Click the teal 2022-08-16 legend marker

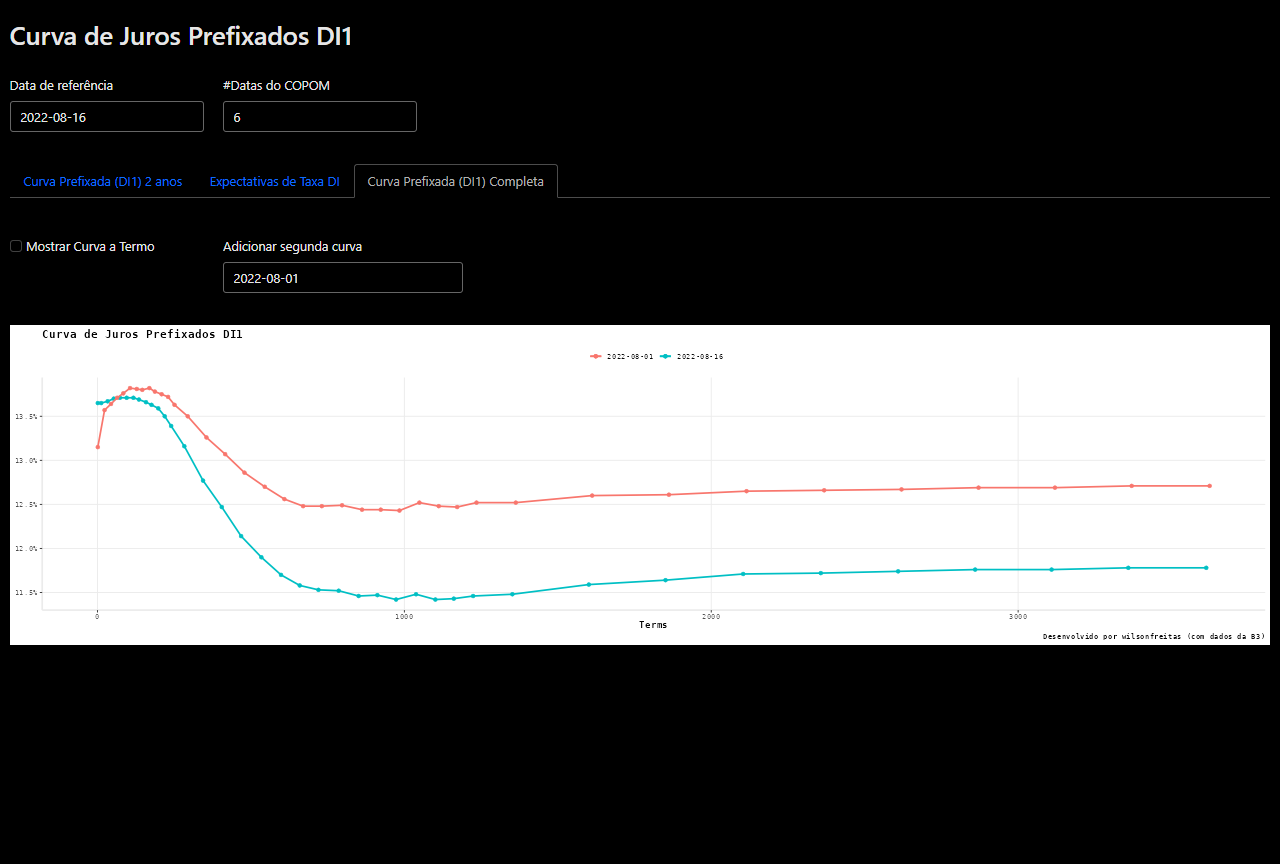(666, 356)
